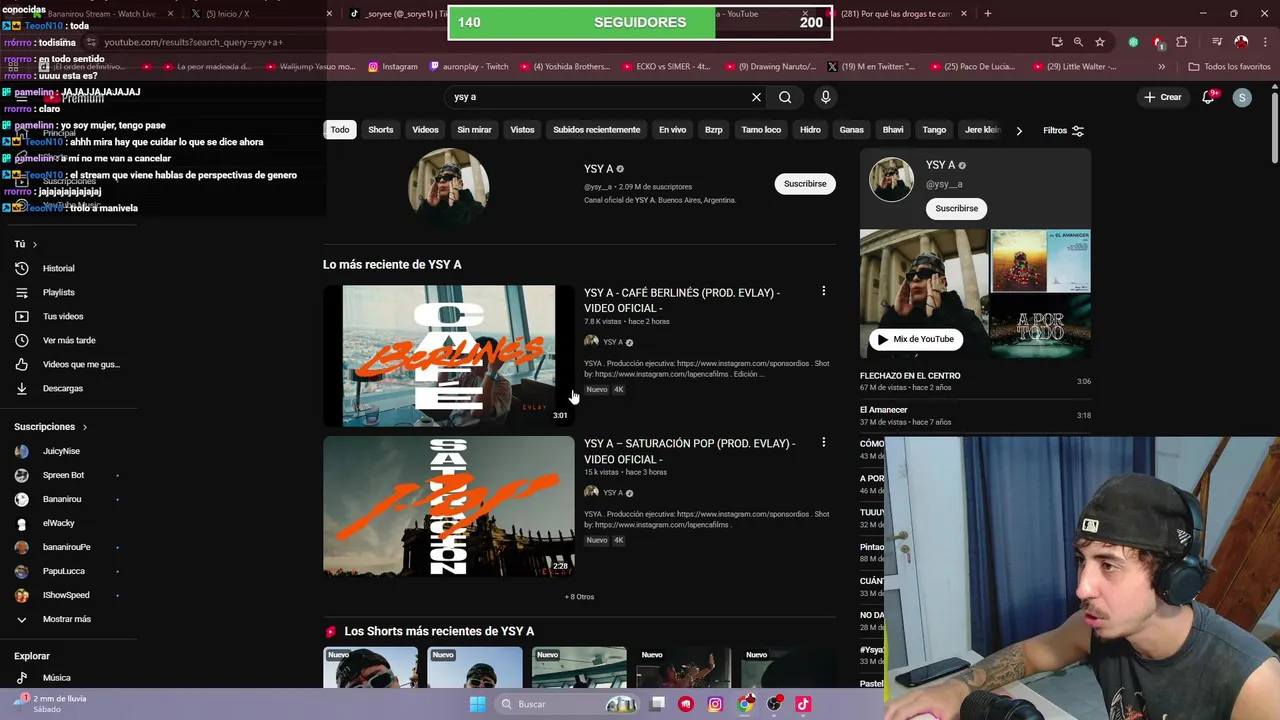Subscribe to YSY A in main result
1280x720 pixels.
pos(805,184)
